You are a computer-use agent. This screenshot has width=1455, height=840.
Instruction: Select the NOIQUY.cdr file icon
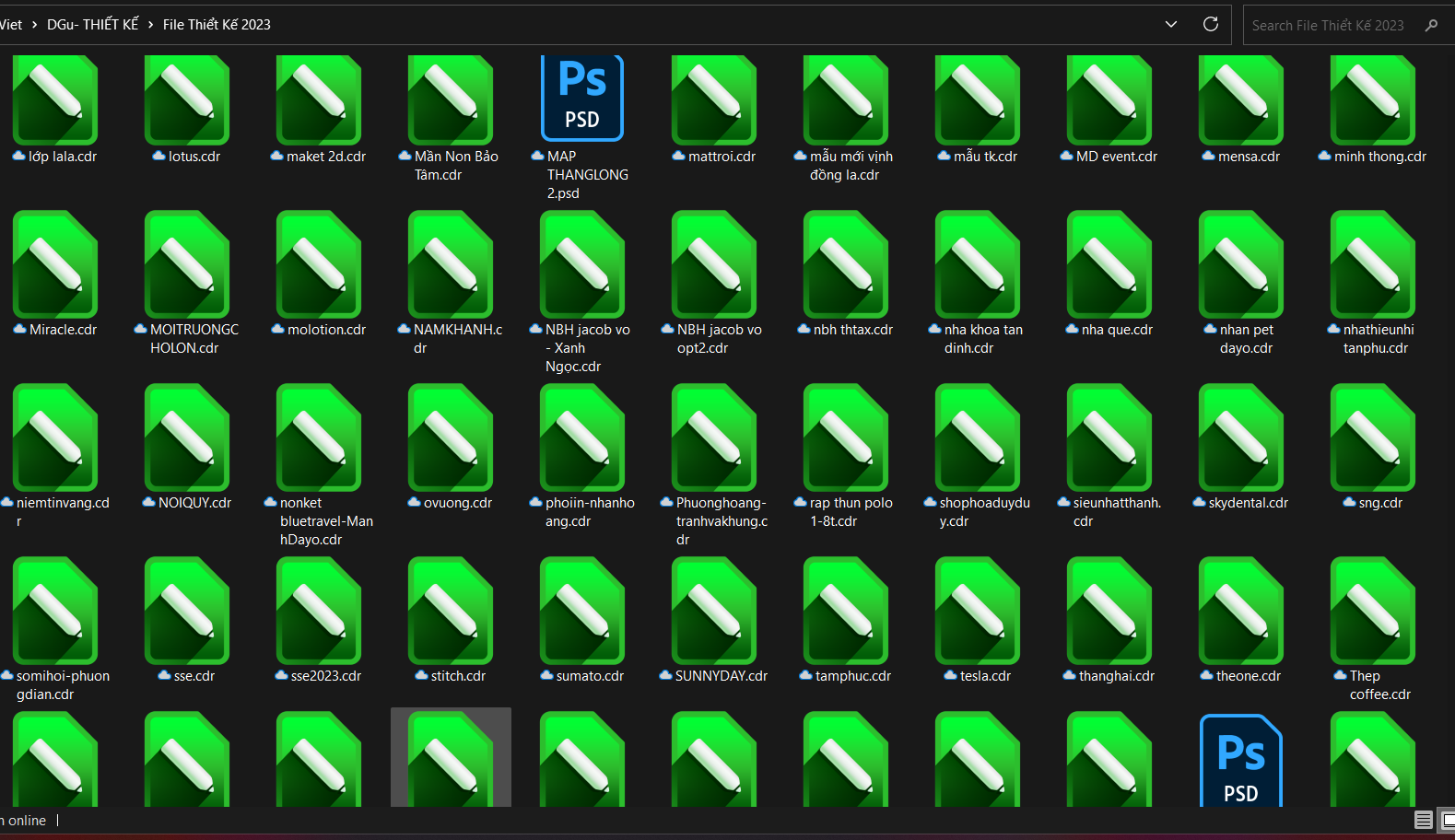(x=187, y=438)
